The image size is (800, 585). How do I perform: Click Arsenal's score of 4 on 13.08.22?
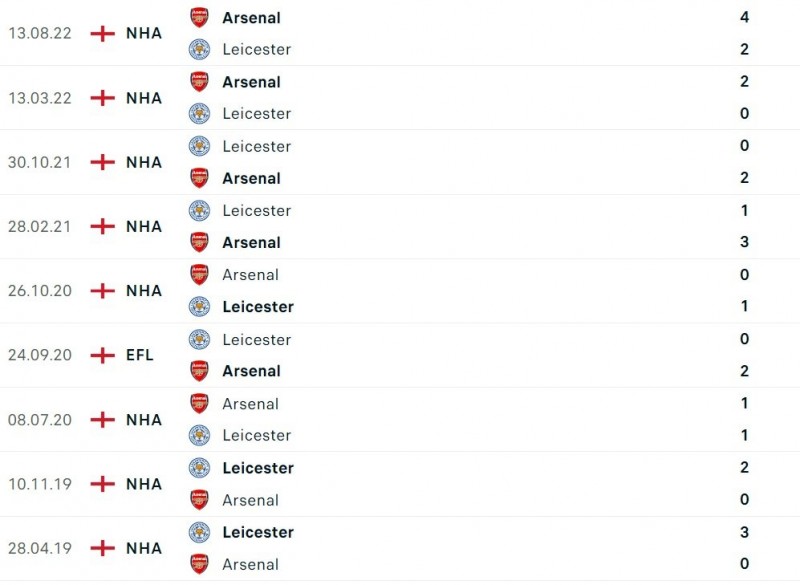pyautogui.click(x=744, y=17)
